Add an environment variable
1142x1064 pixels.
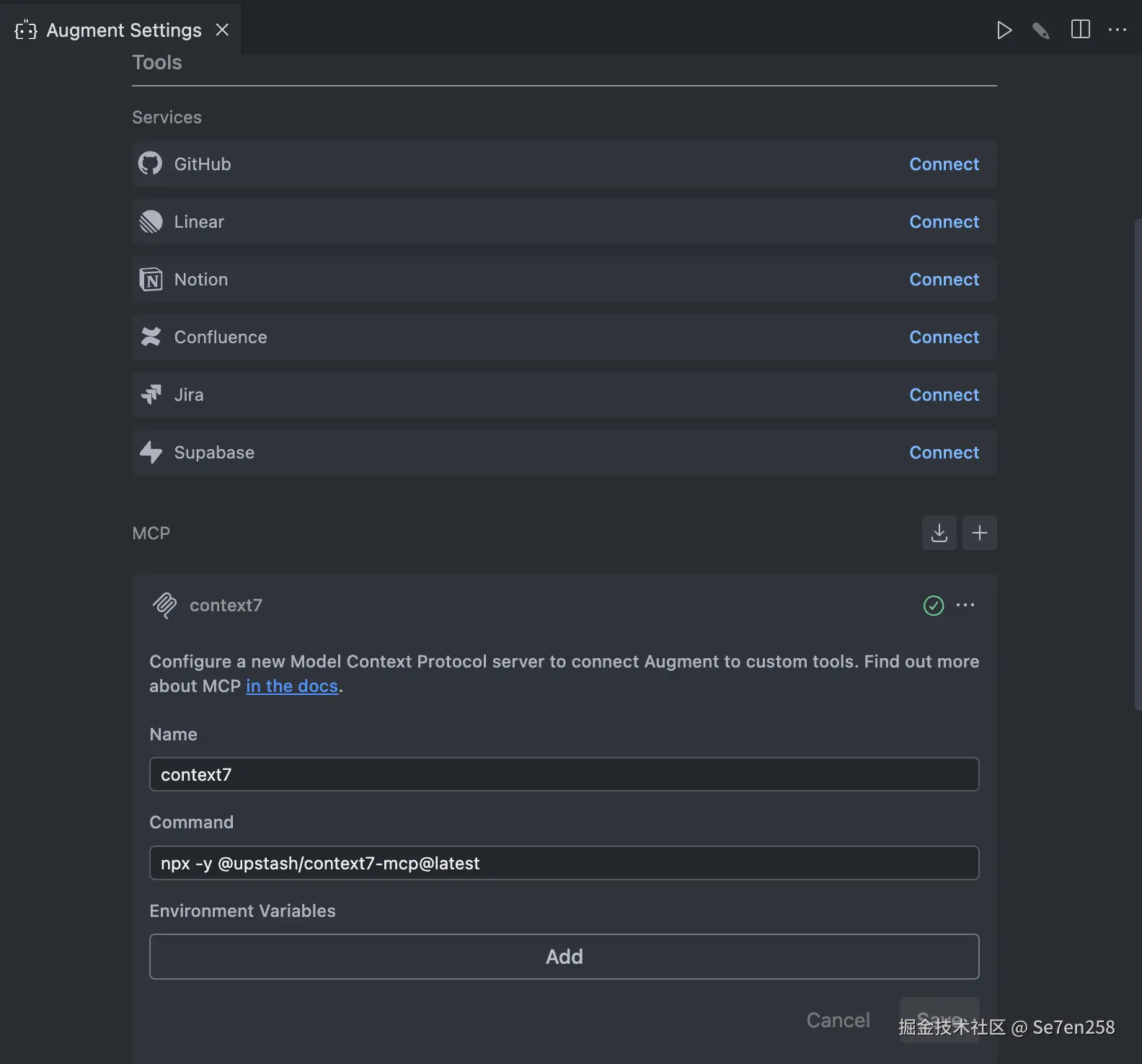[564, 957]
